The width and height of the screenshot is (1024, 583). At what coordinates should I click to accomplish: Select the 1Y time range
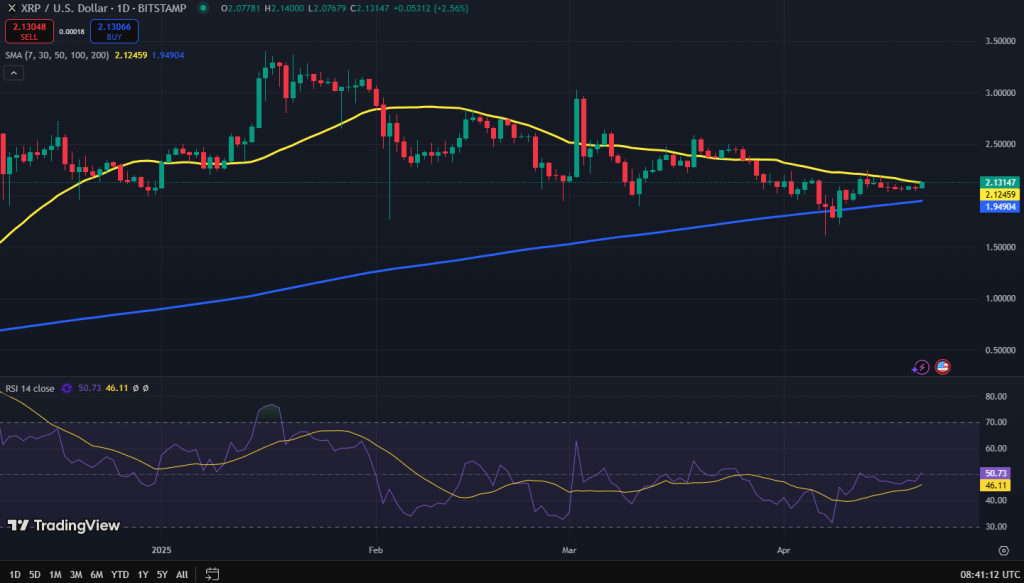click(142, 575)
